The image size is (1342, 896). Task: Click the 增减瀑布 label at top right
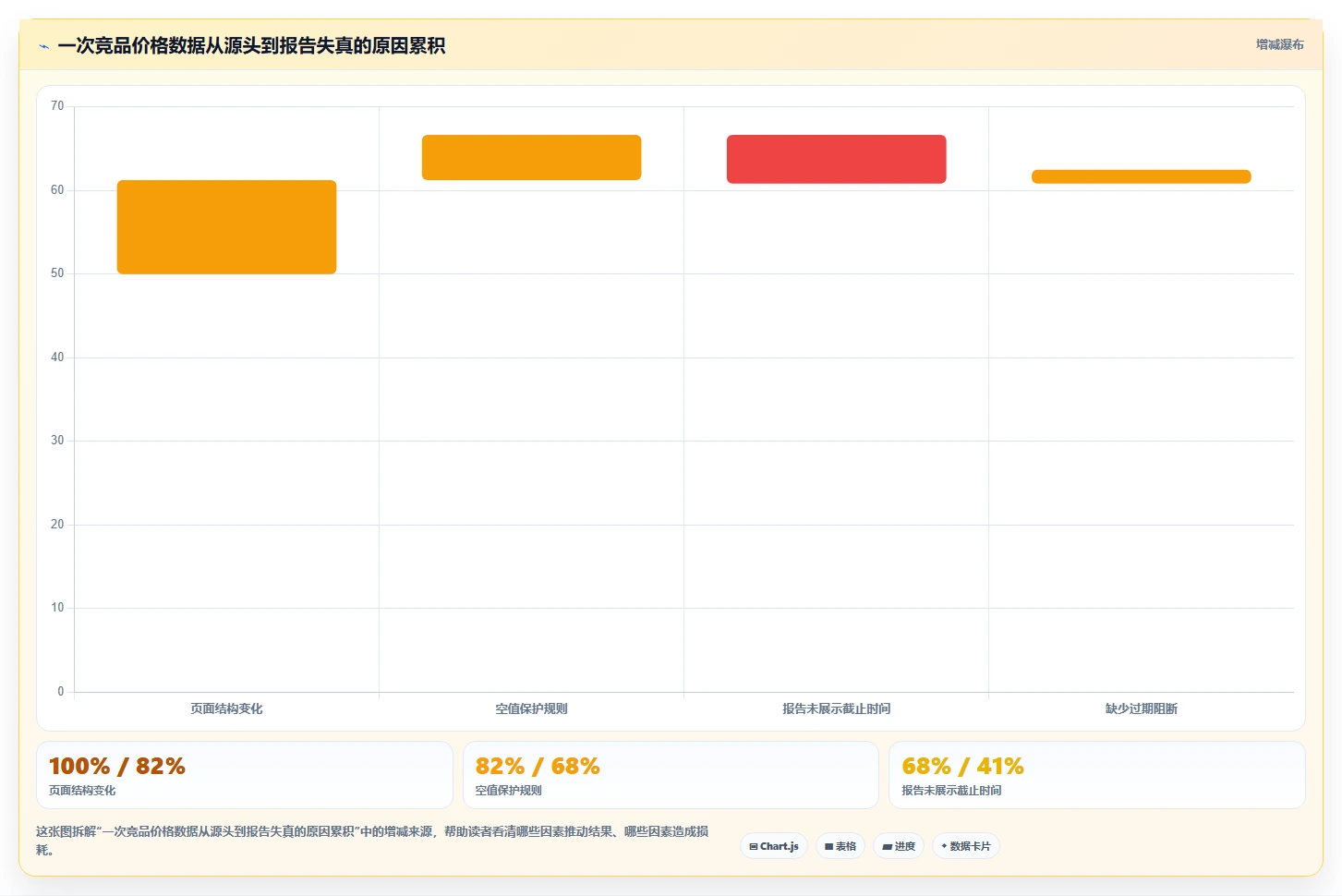point(1279,44)
